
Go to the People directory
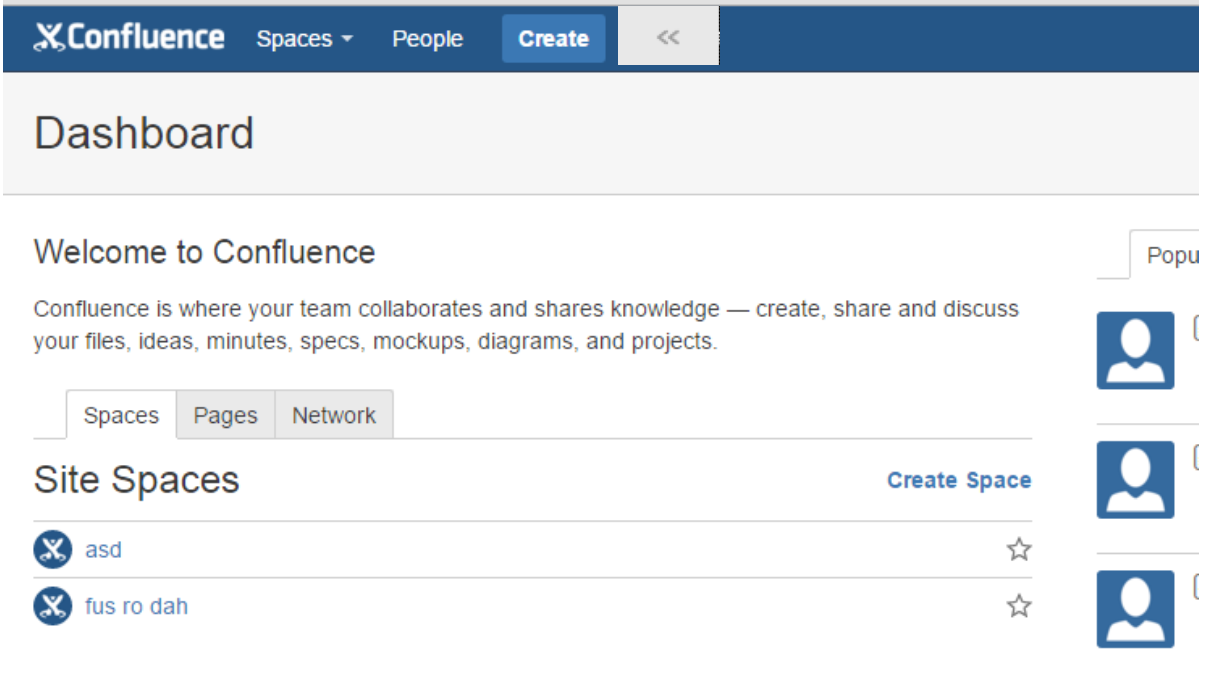point(427,39)
